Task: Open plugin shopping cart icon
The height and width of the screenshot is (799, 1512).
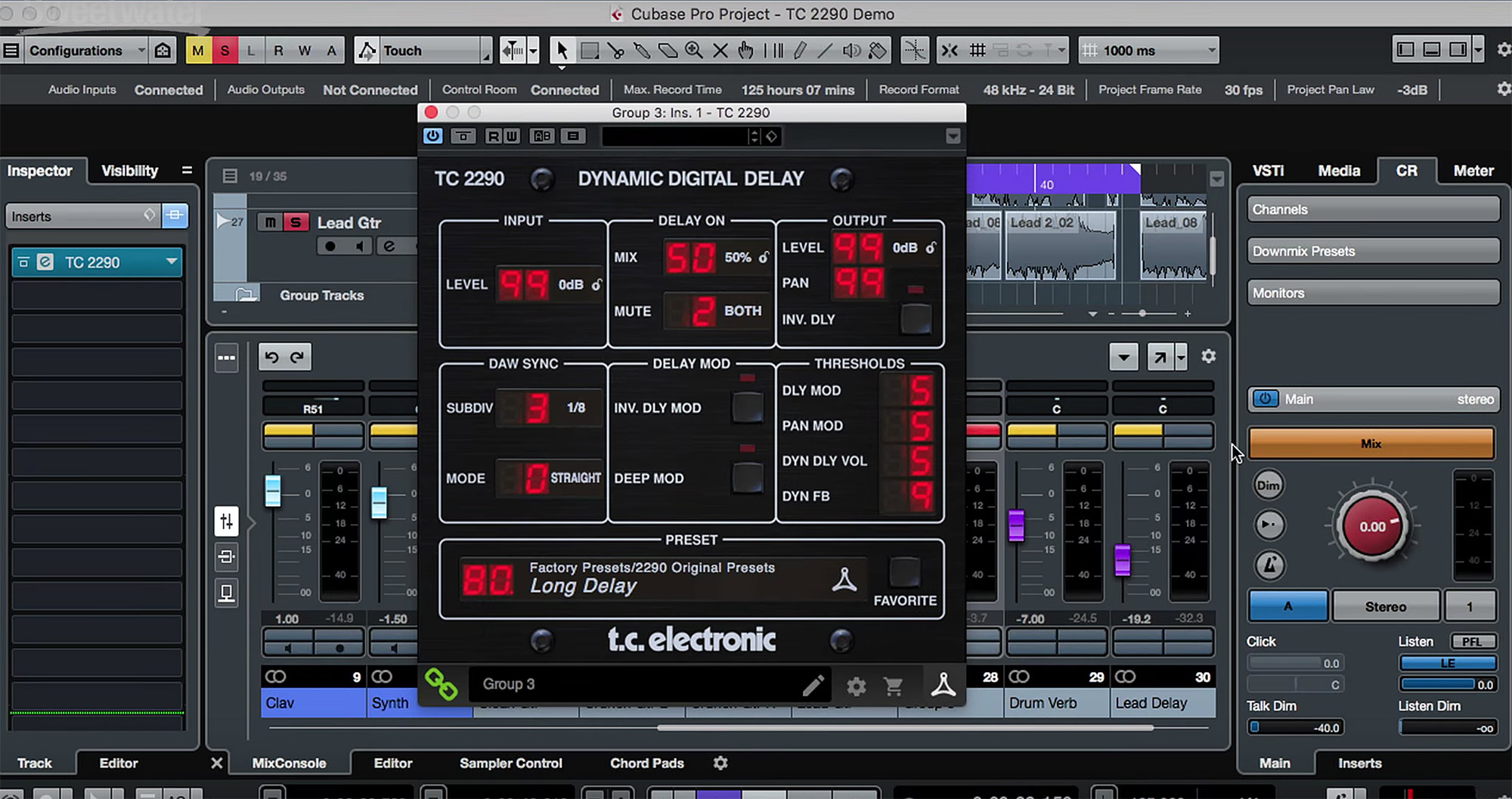Action: point(894,686)
